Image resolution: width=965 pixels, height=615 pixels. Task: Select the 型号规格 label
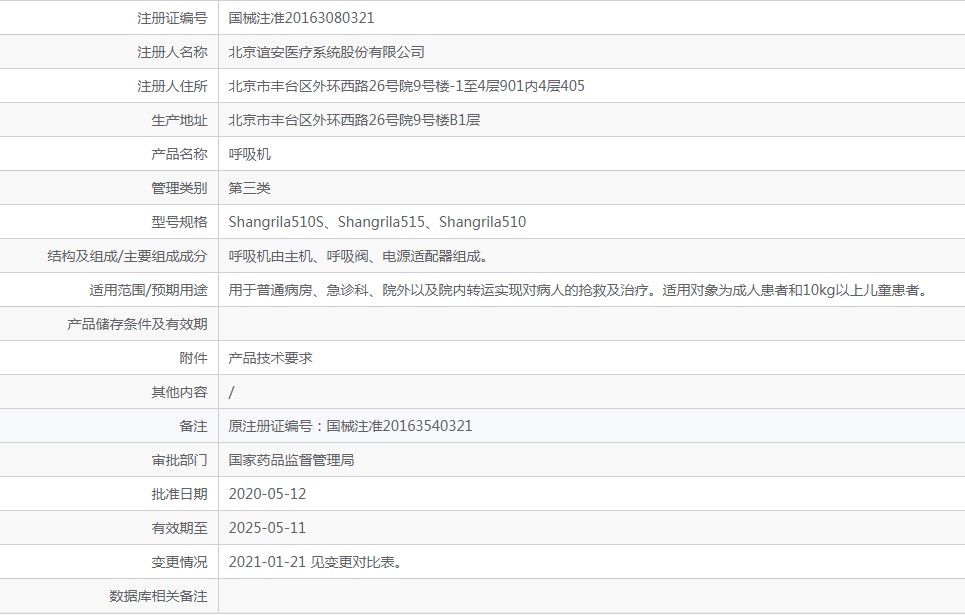(179, 222)
